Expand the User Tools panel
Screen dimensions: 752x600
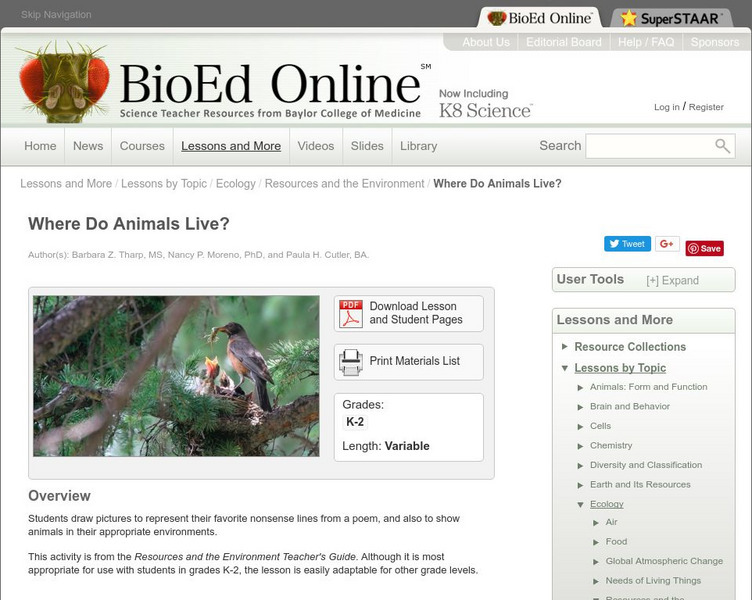tap(672, 281)
